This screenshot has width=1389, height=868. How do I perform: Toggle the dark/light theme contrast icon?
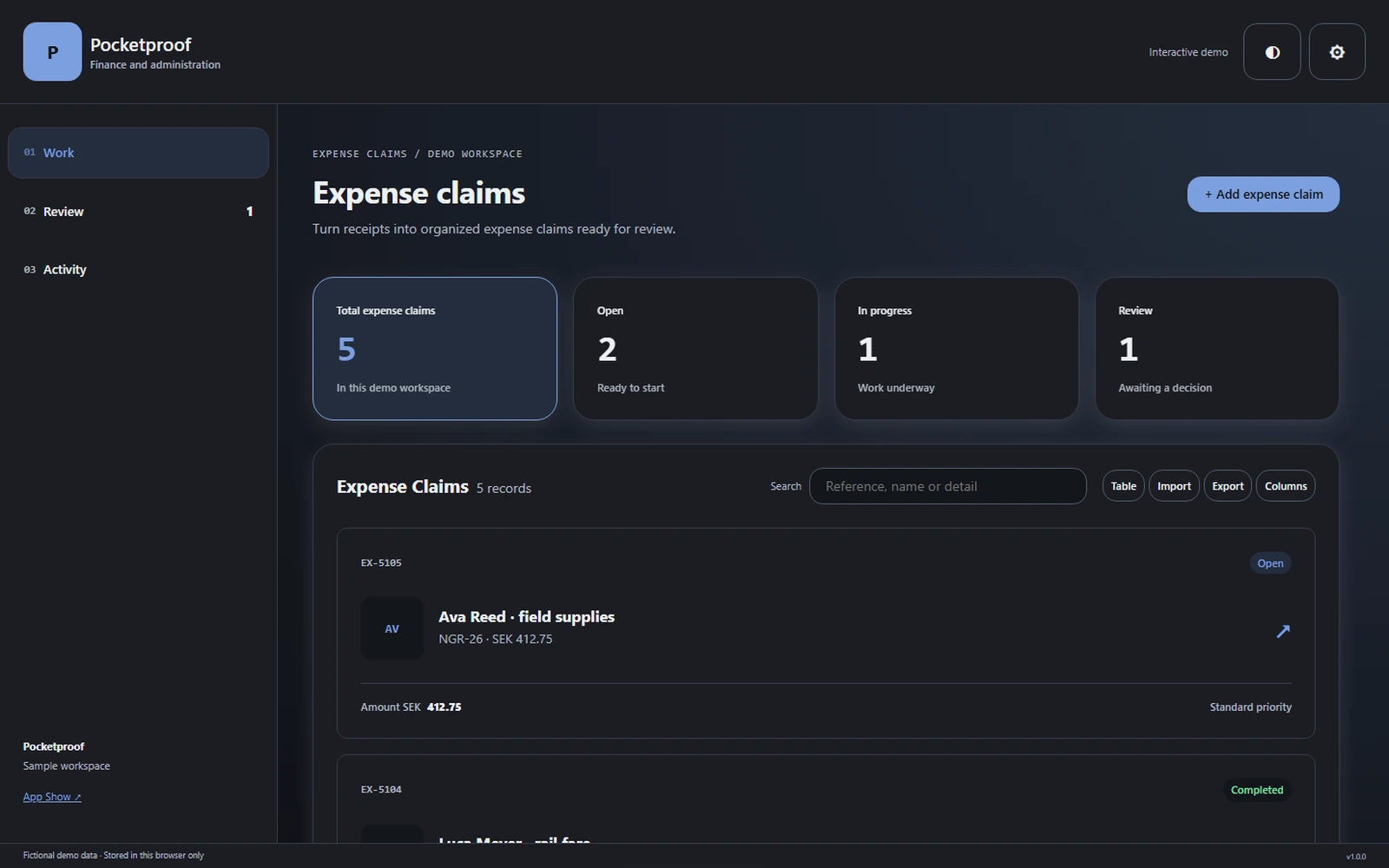[x=1272, y=52]
